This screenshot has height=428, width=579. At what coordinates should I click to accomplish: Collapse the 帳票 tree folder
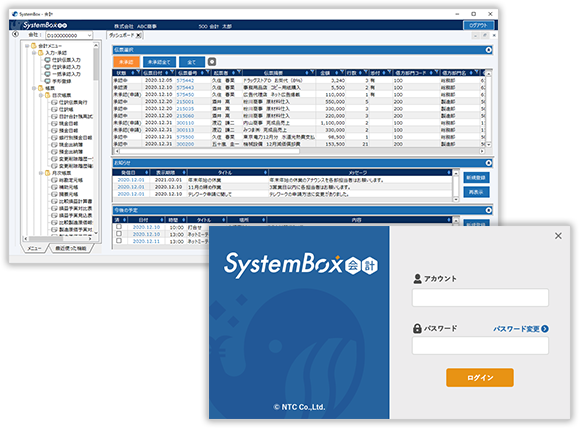pyautogui.click(x=34, y=88)
